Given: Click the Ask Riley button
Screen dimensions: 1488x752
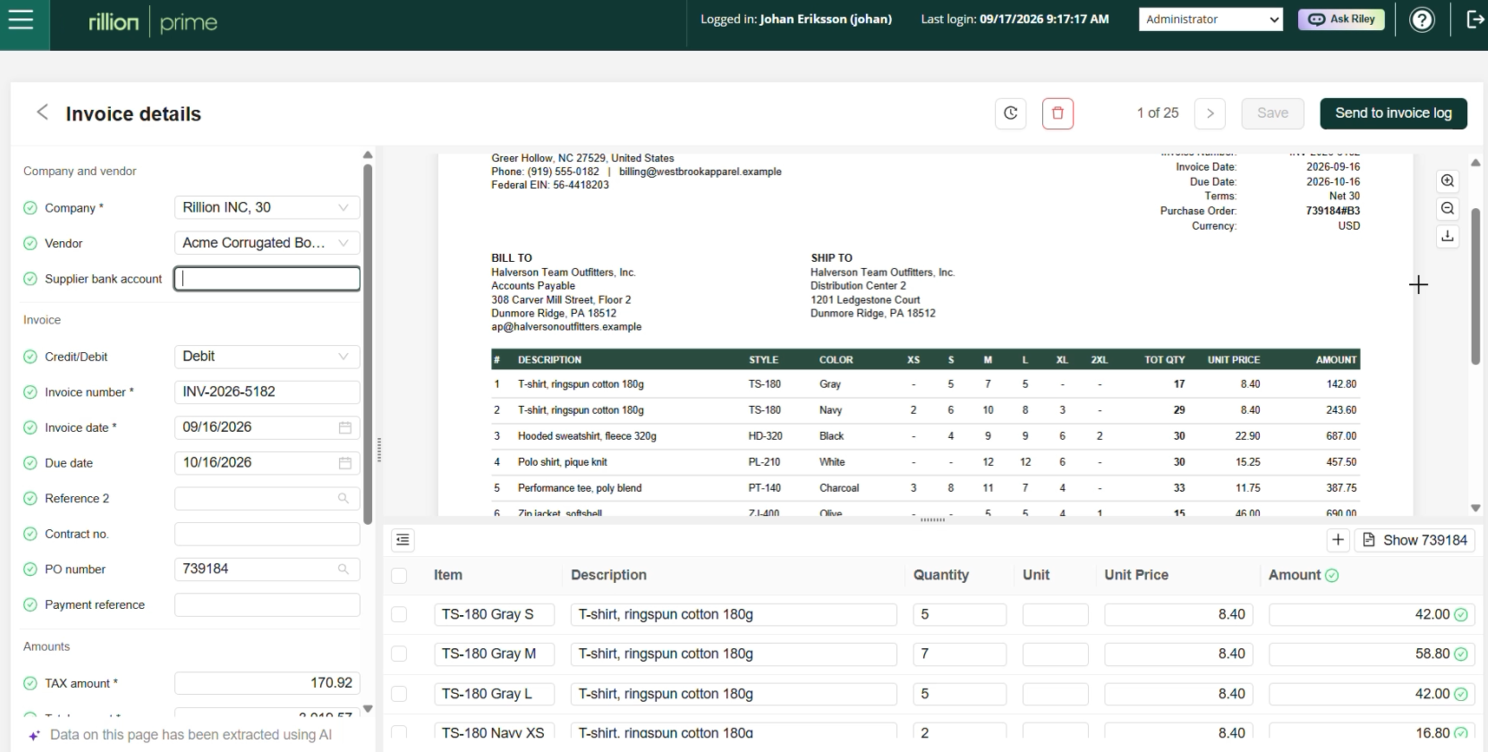Looking at the screenshot, I should point(1342,19).
